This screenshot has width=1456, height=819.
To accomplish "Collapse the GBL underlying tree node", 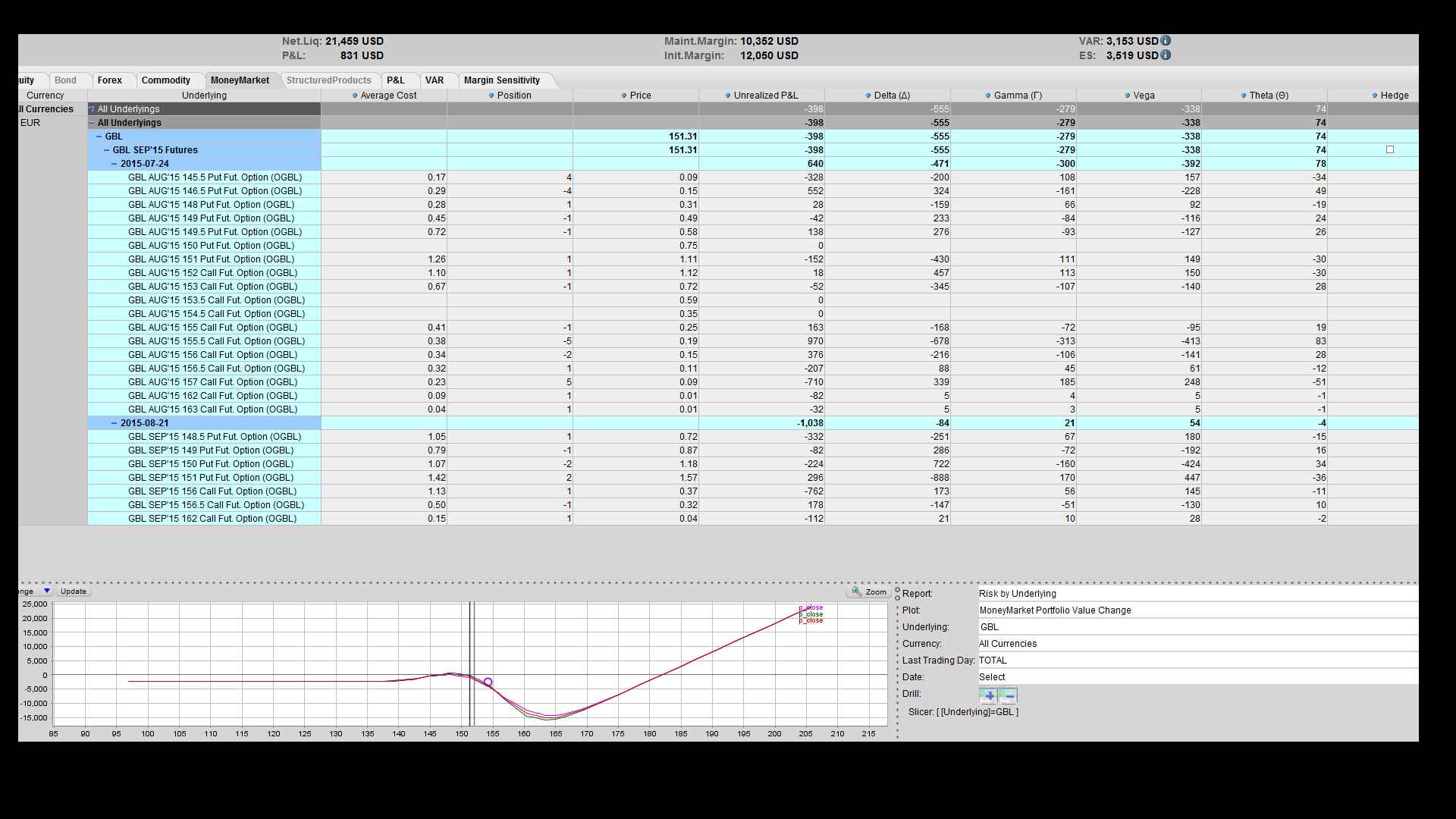I will coord(99,136).
